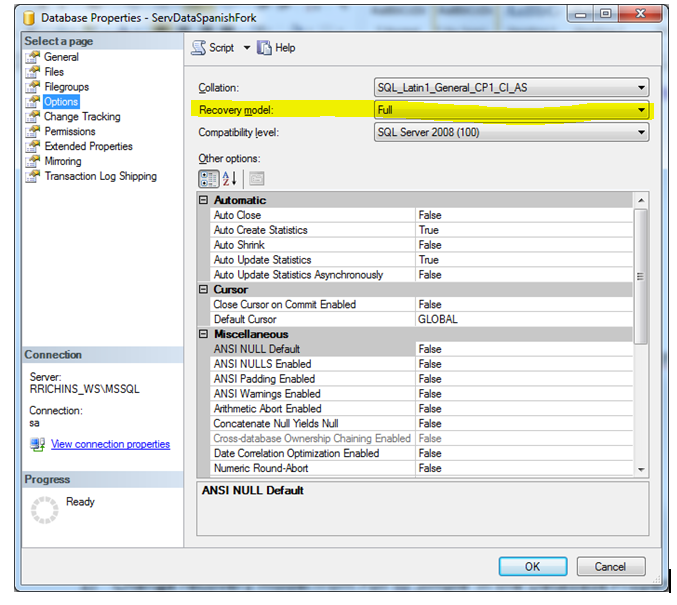Click the OK button
The height and width of the screenshot is (605, 677).
tap(533, 566)
